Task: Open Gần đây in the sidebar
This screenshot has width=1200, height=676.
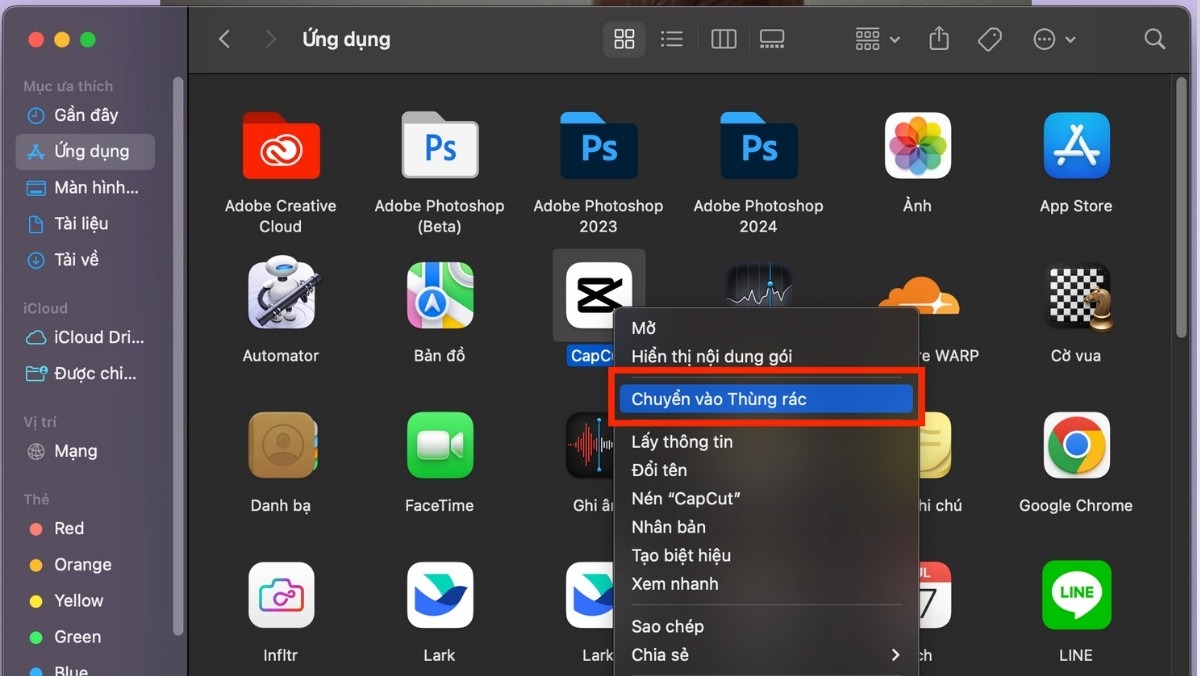Action: tap(85, 115)
